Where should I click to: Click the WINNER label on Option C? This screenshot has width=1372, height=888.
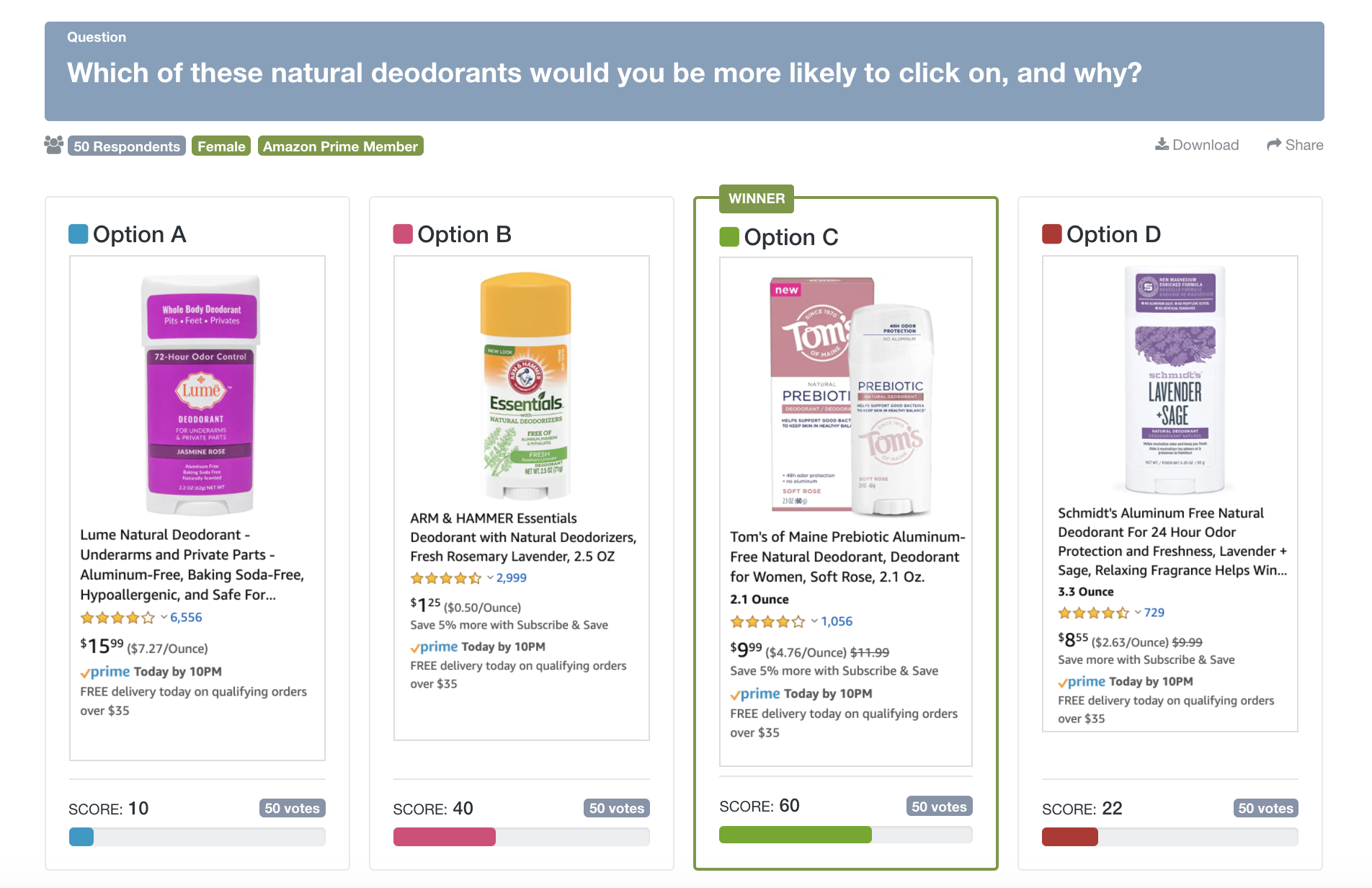point(757,198)
